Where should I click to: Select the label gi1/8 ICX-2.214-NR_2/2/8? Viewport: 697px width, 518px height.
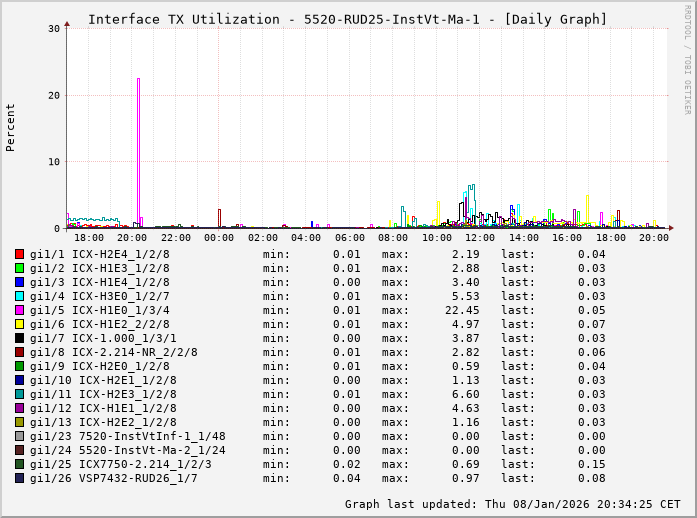114,352
